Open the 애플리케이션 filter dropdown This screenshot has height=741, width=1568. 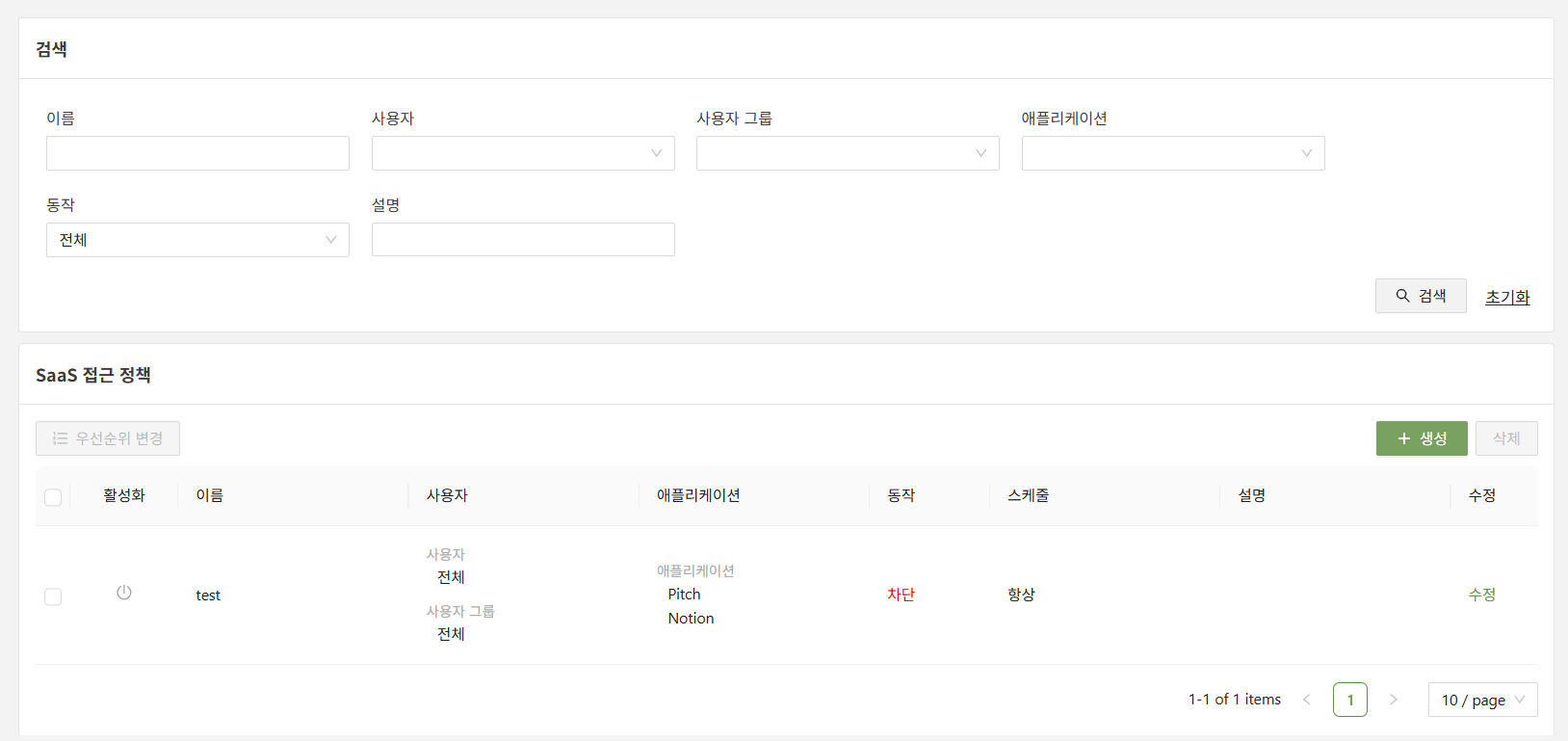click(1172, 153)
